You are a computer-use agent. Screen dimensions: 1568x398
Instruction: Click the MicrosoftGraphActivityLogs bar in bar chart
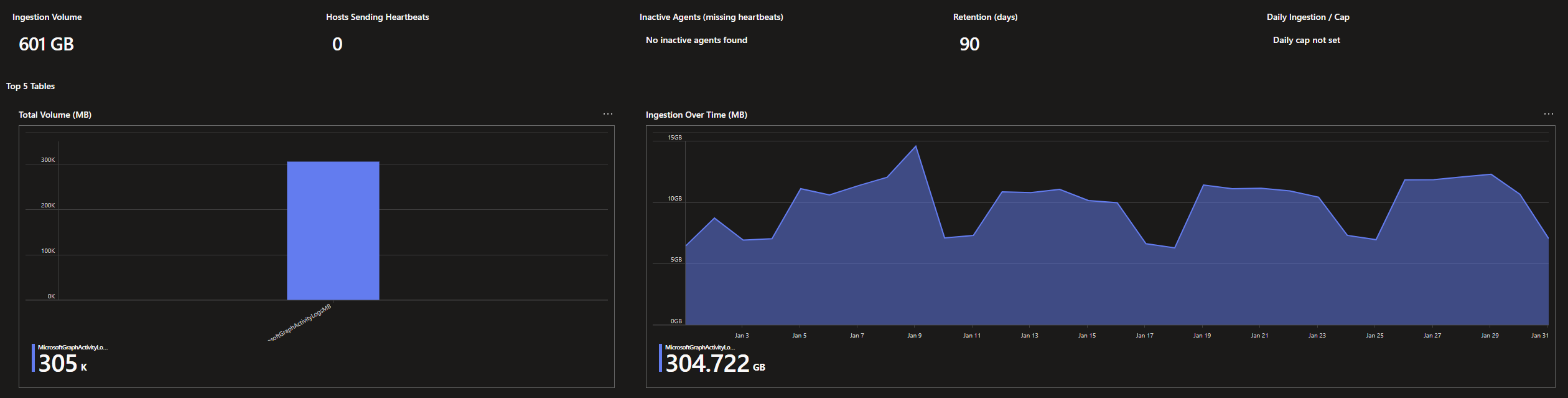pos(333,230)
